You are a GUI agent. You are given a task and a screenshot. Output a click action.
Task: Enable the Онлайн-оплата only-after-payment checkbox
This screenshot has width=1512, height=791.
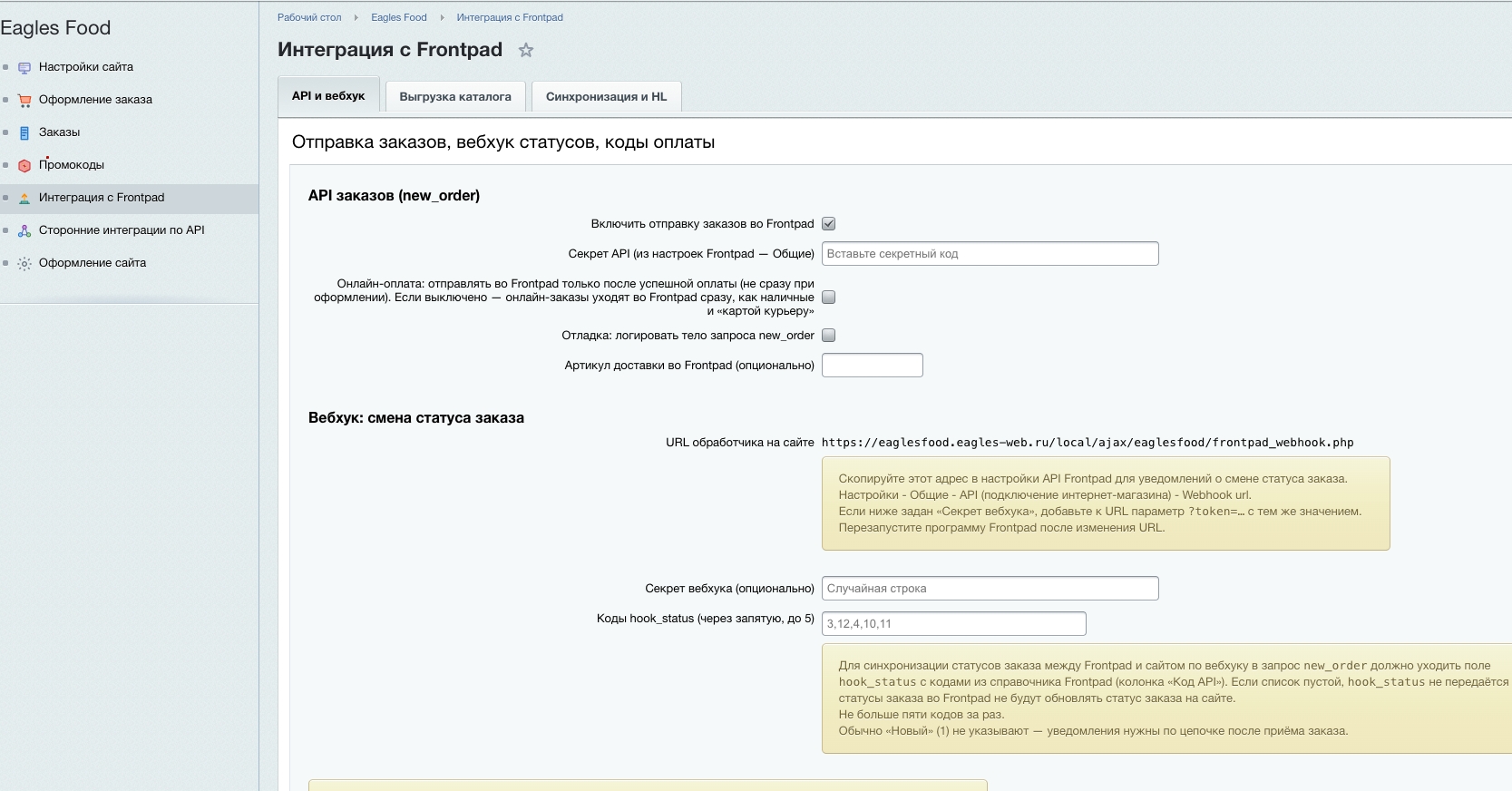click(x=828, y=297)
